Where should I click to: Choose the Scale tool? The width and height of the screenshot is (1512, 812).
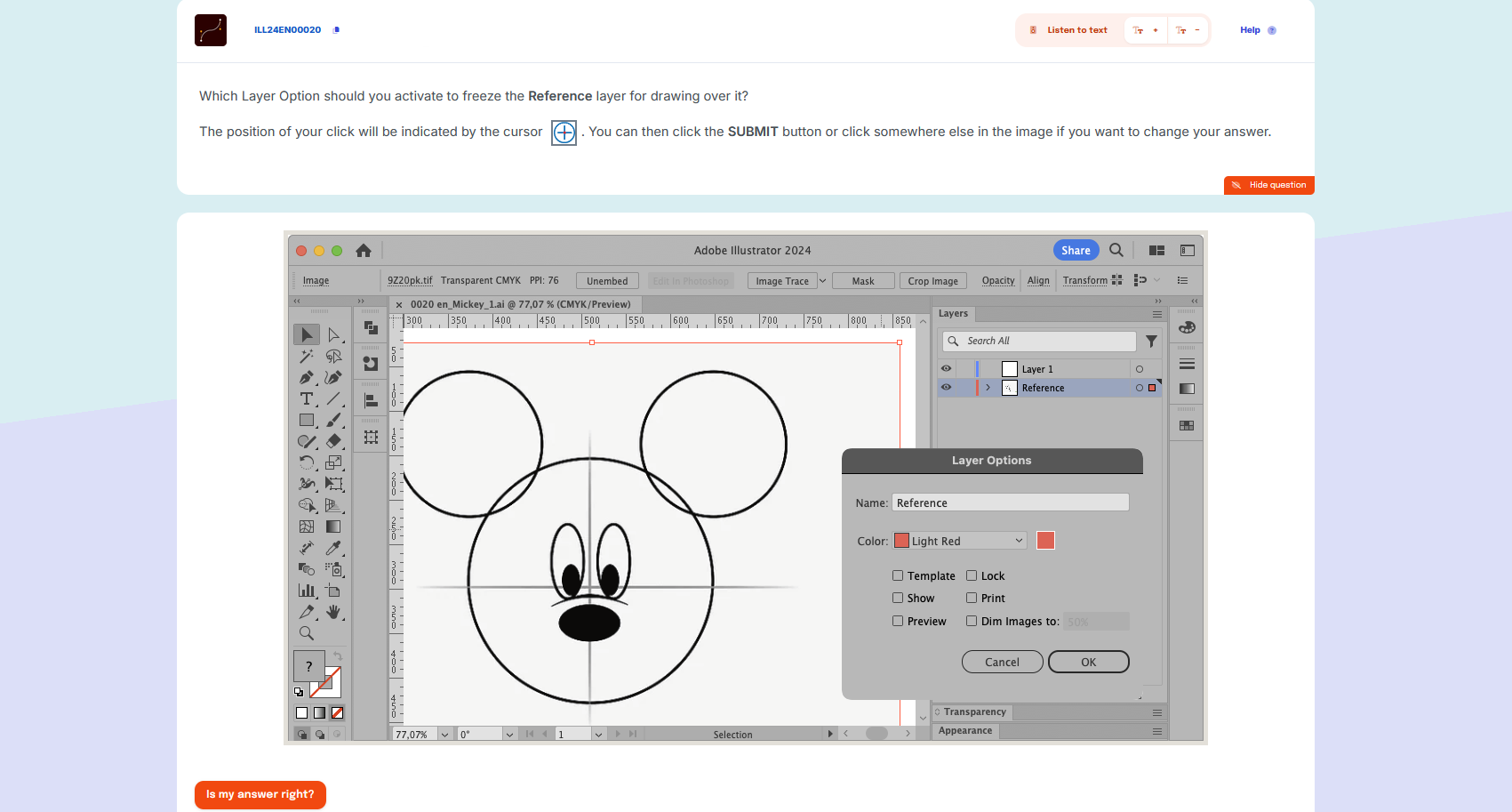(333, 462)
